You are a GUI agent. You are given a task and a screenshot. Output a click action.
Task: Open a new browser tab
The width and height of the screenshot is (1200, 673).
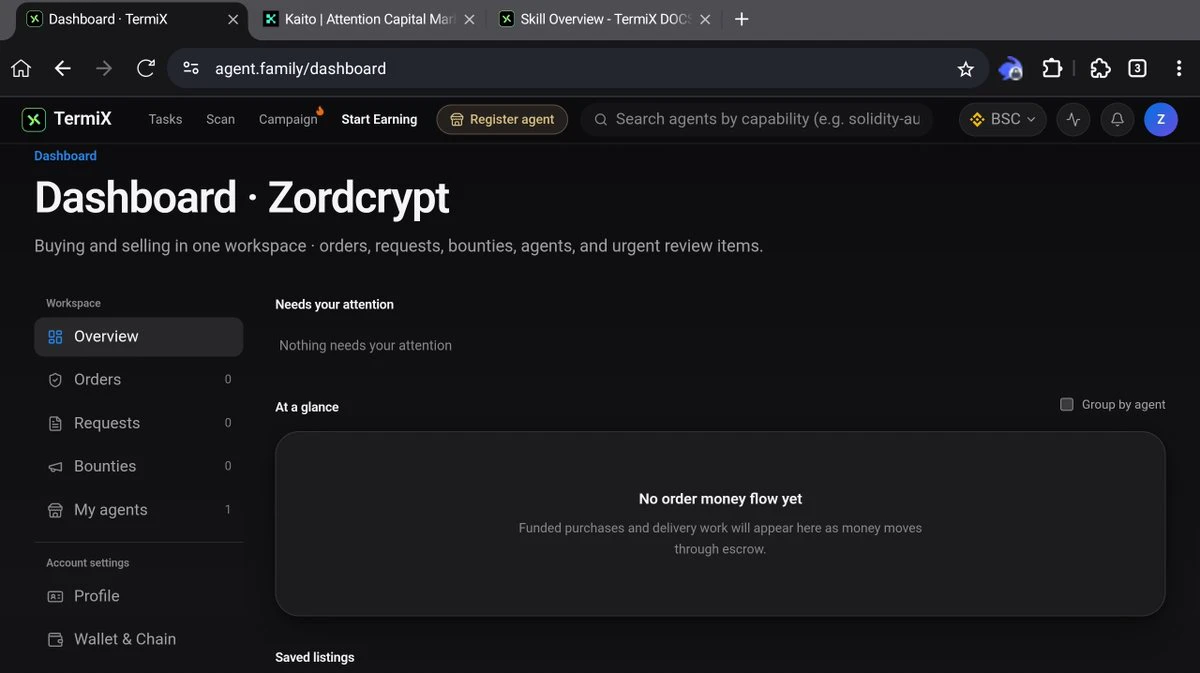[x=741, y=19]
